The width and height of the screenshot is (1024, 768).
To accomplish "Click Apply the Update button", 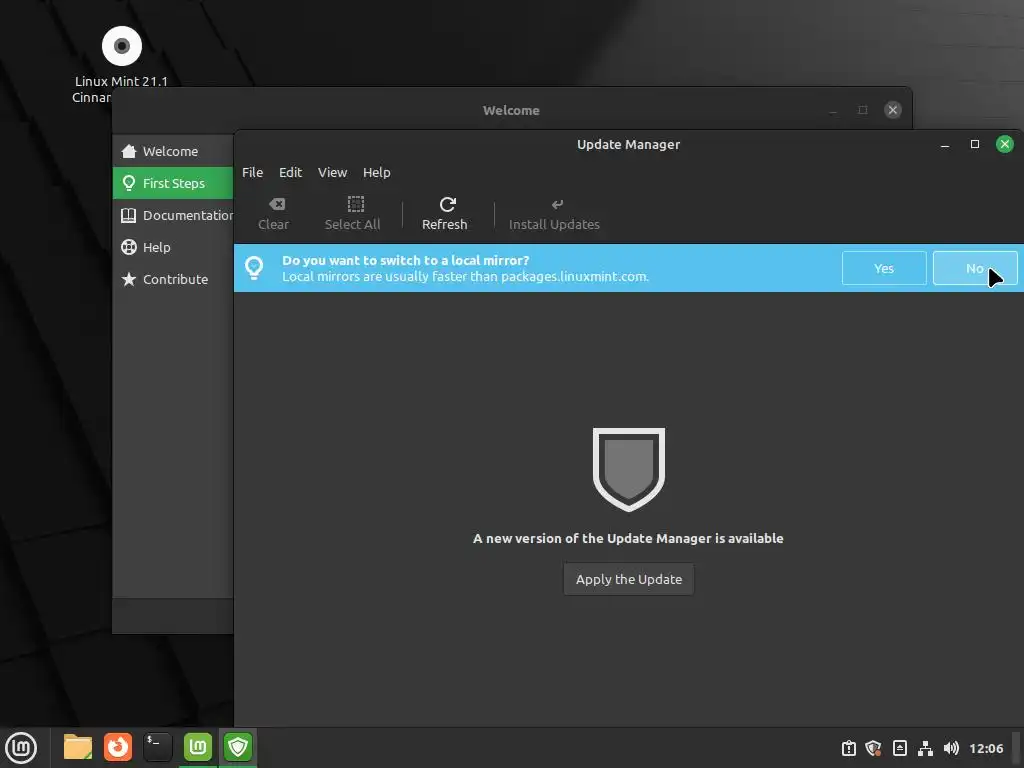I will (629, 579).
